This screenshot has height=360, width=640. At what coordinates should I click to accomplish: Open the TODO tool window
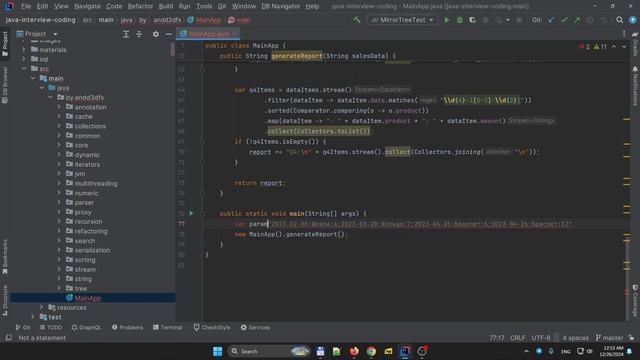coord(51,327)
